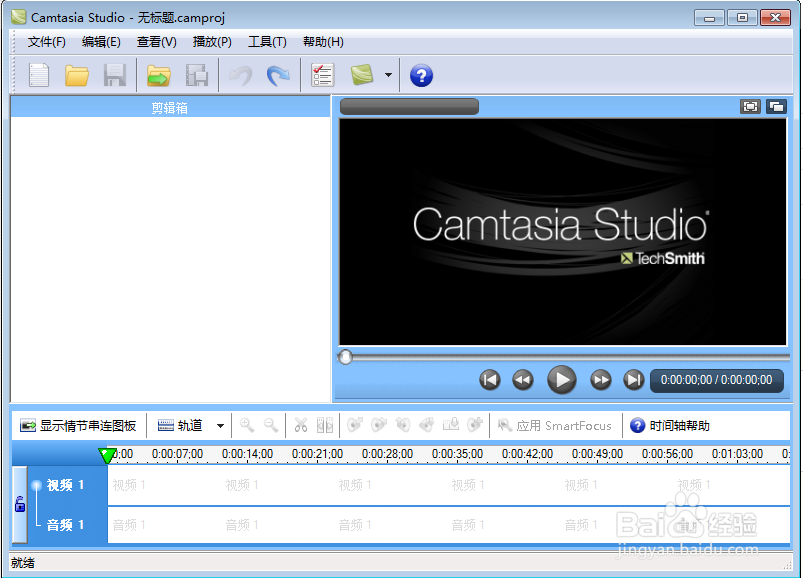Click the fourth speaker icon in the audio group
Image resolution: width=803 pixels, height=578 pixels.
click(427, 424)
